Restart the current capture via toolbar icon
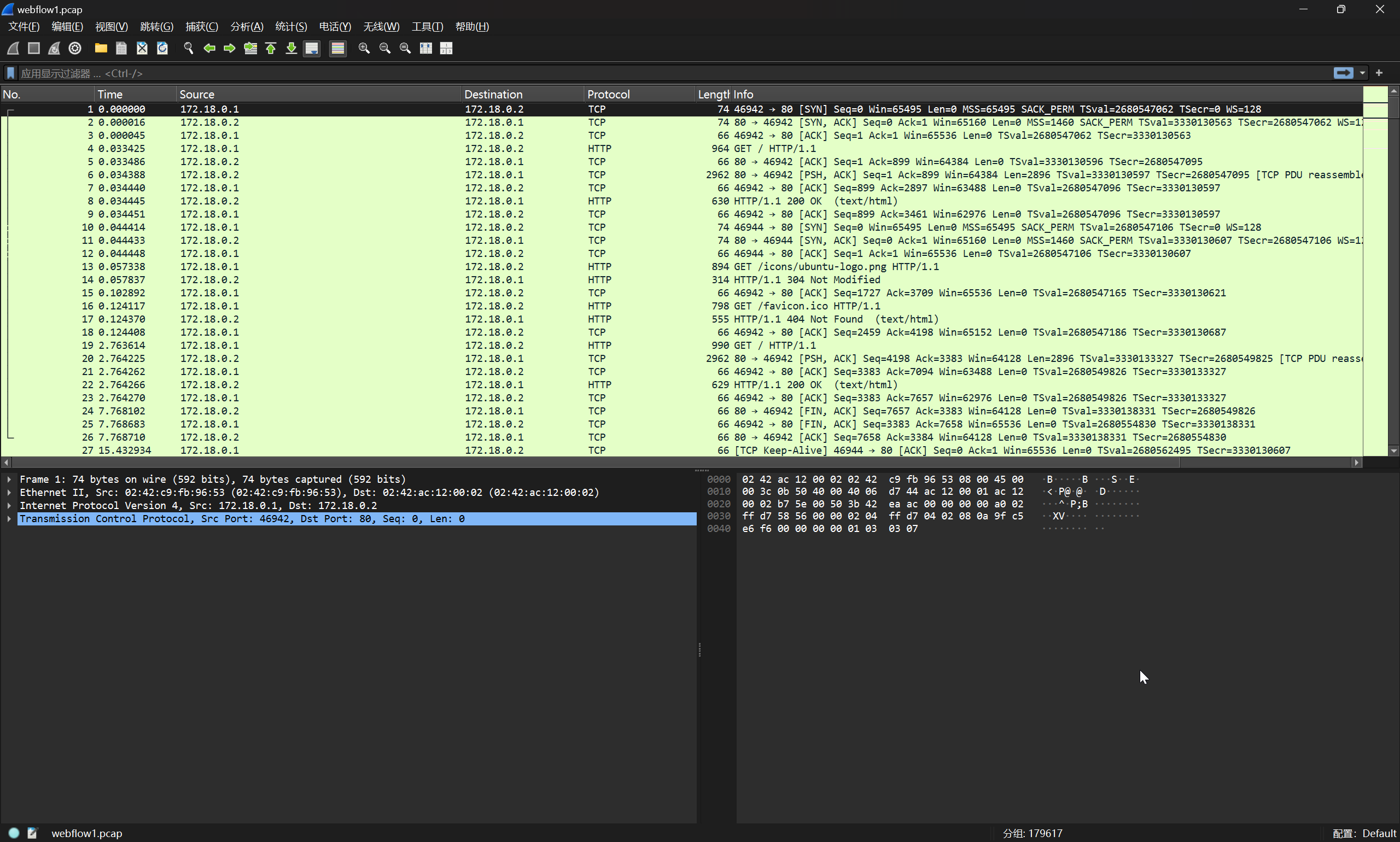This screenshot has width=1400, height=842. [54, 48]
